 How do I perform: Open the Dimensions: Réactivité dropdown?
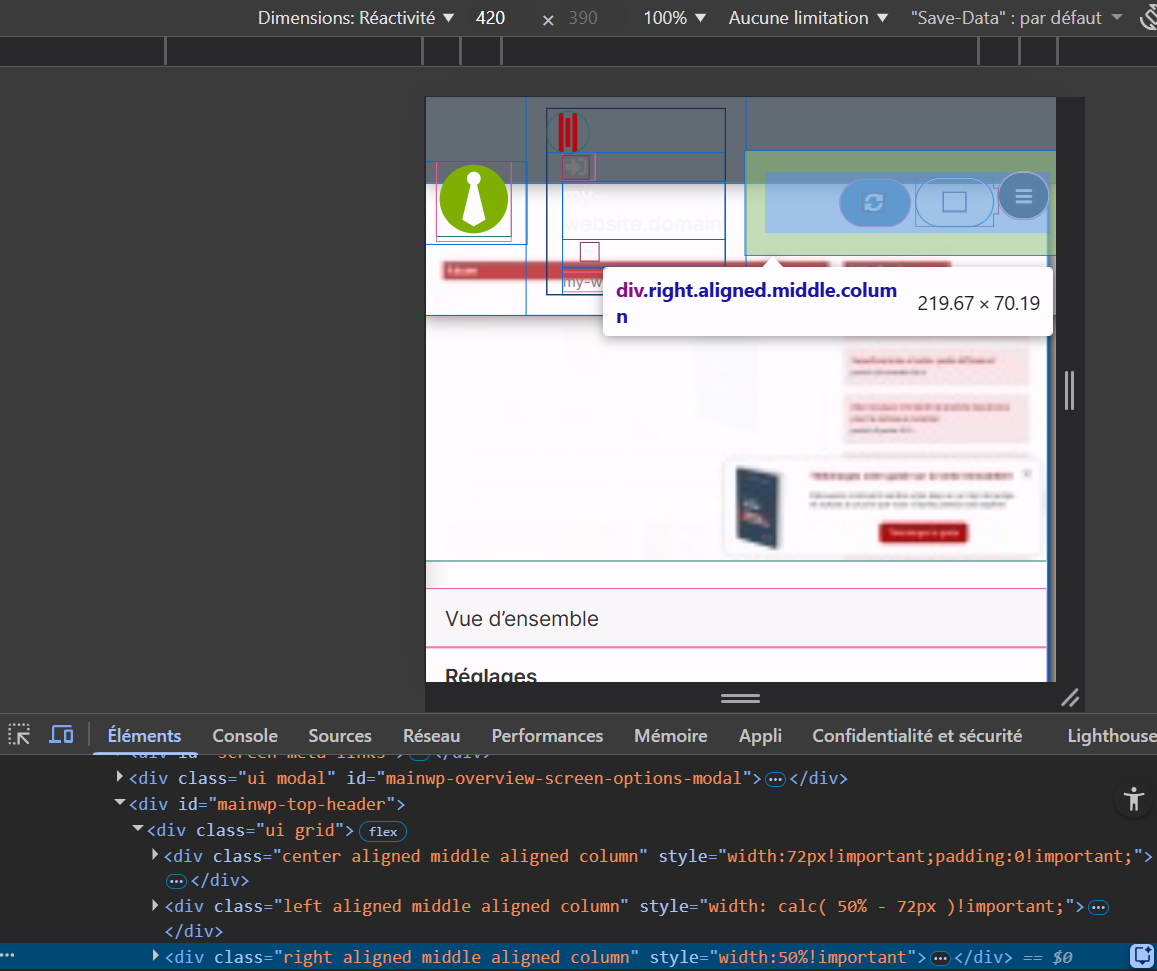point(355,18)
